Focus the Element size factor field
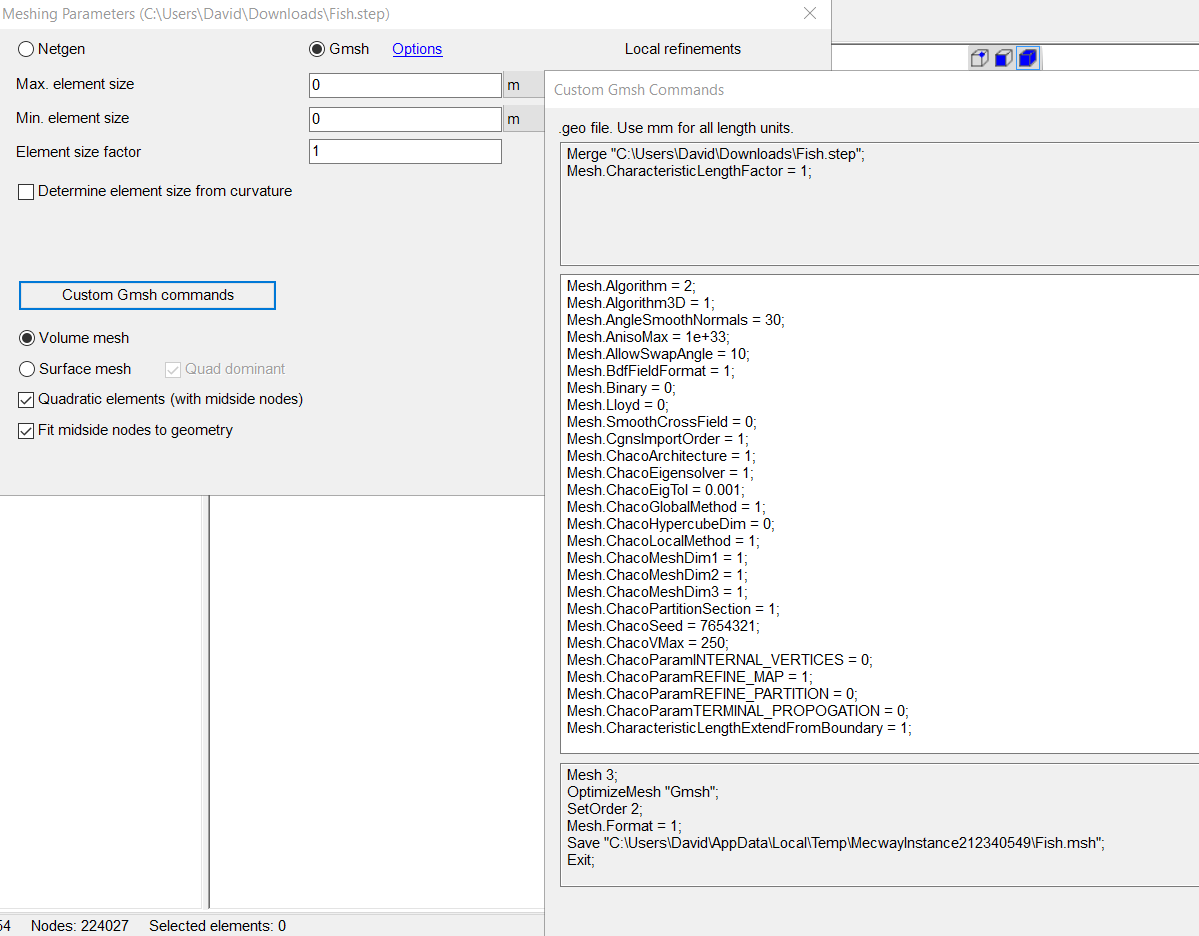Screen dimensions: 1199x936 point(405,151)
